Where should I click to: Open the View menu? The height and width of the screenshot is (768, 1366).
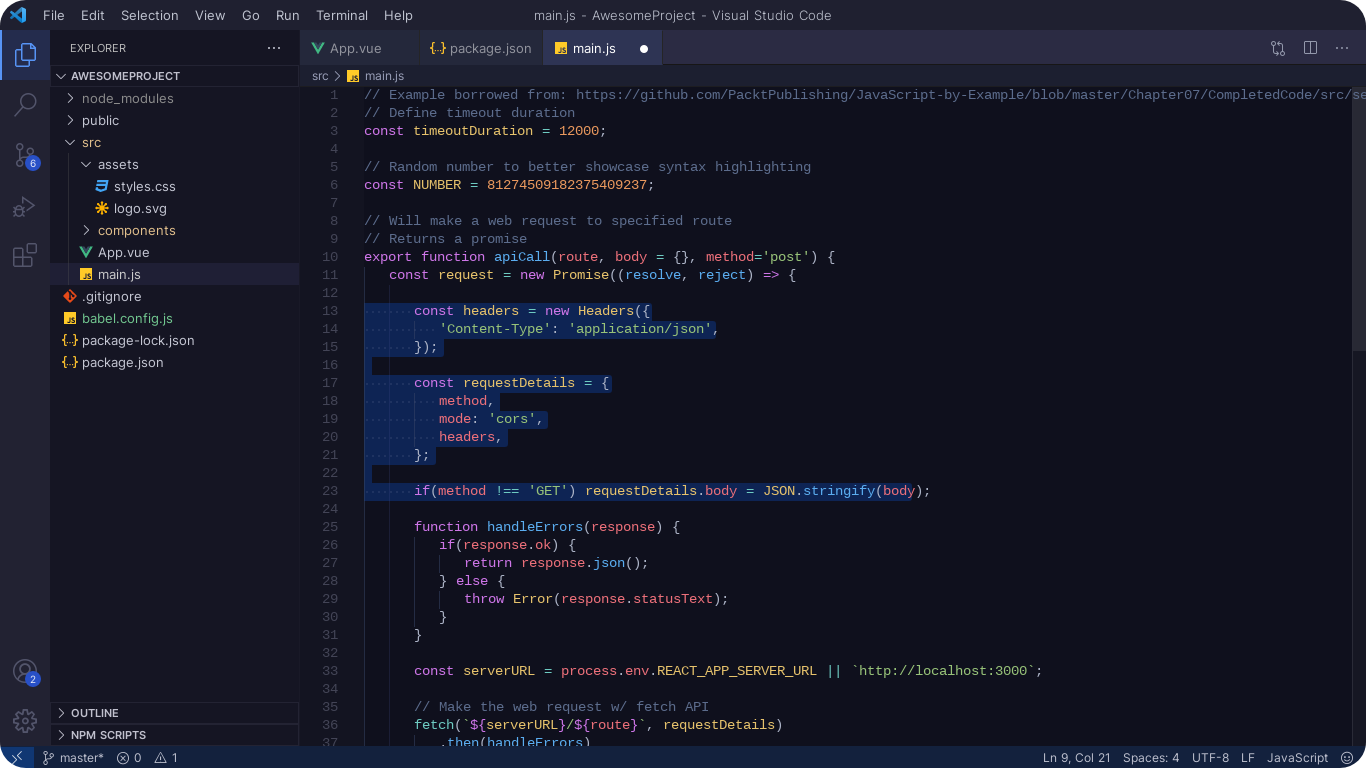[x=210, y=15]
